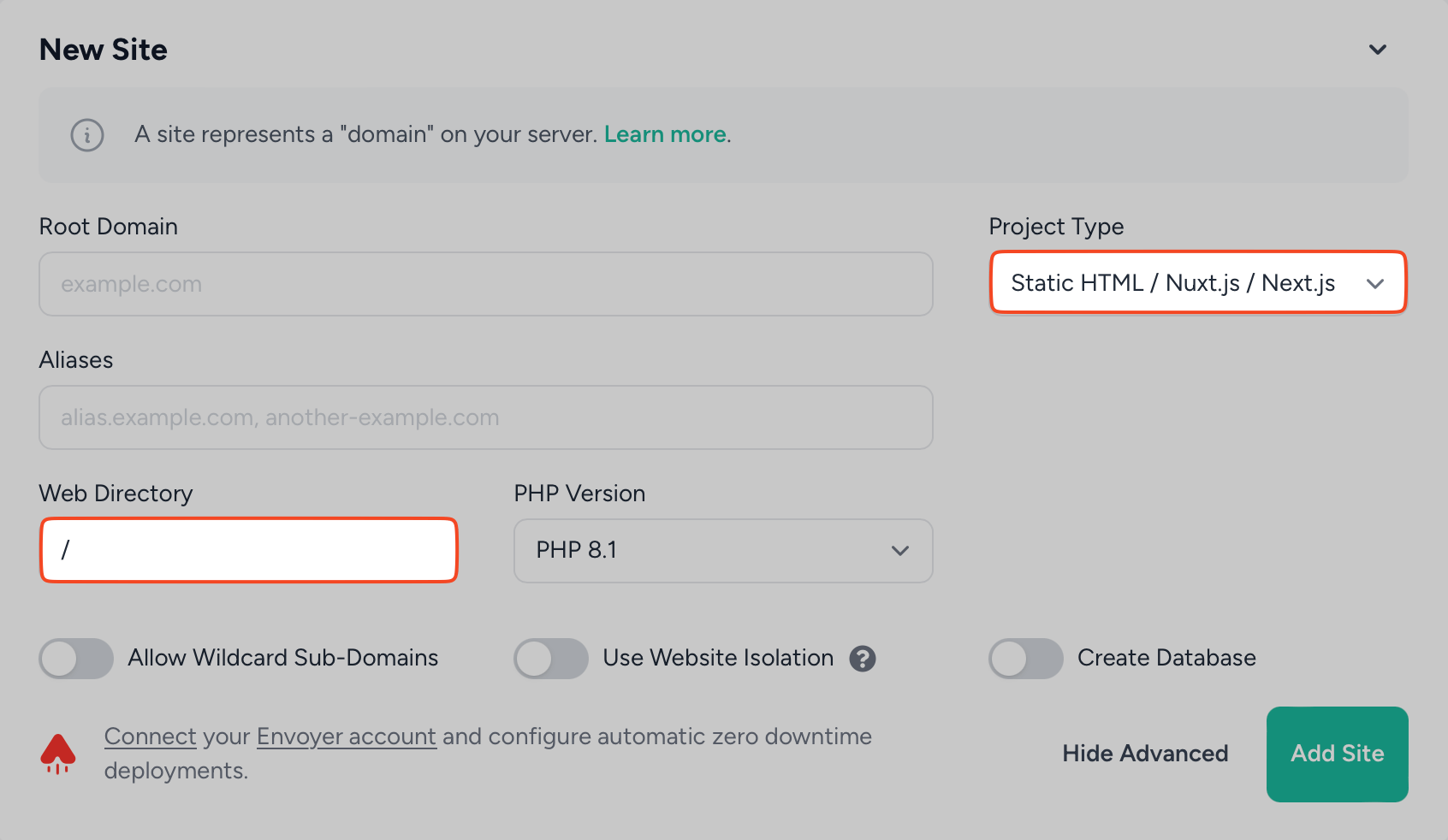Click the Website Isolation help question mark

click(863, 658)
